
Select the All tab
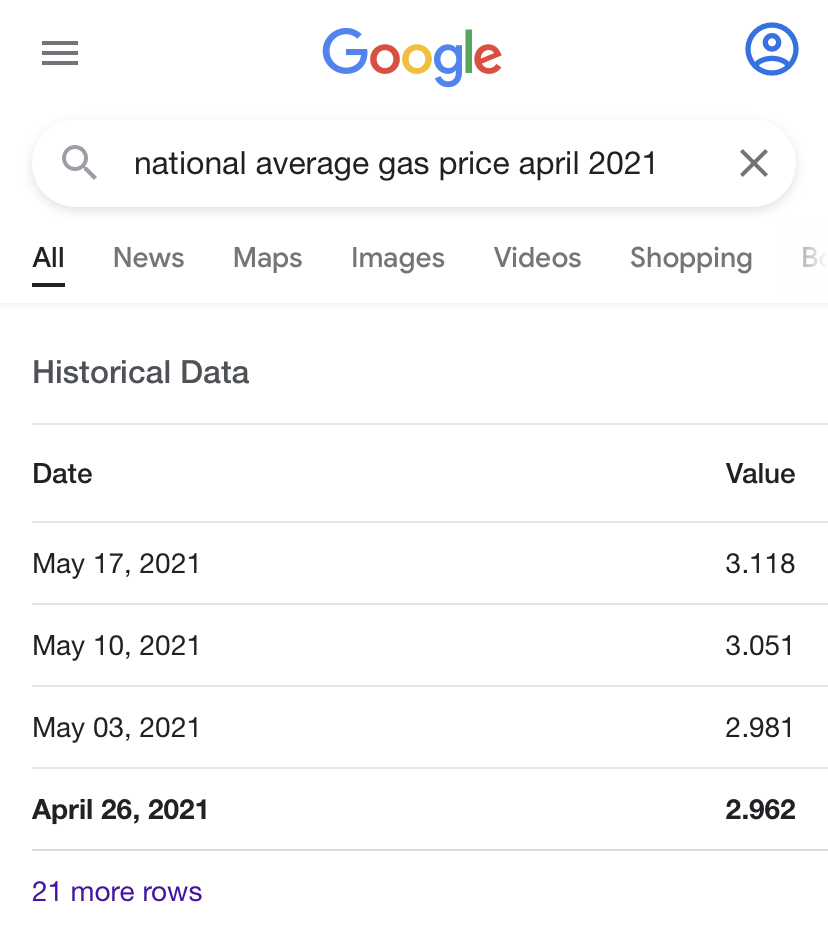pyautogui.click(x=48, y=258)
